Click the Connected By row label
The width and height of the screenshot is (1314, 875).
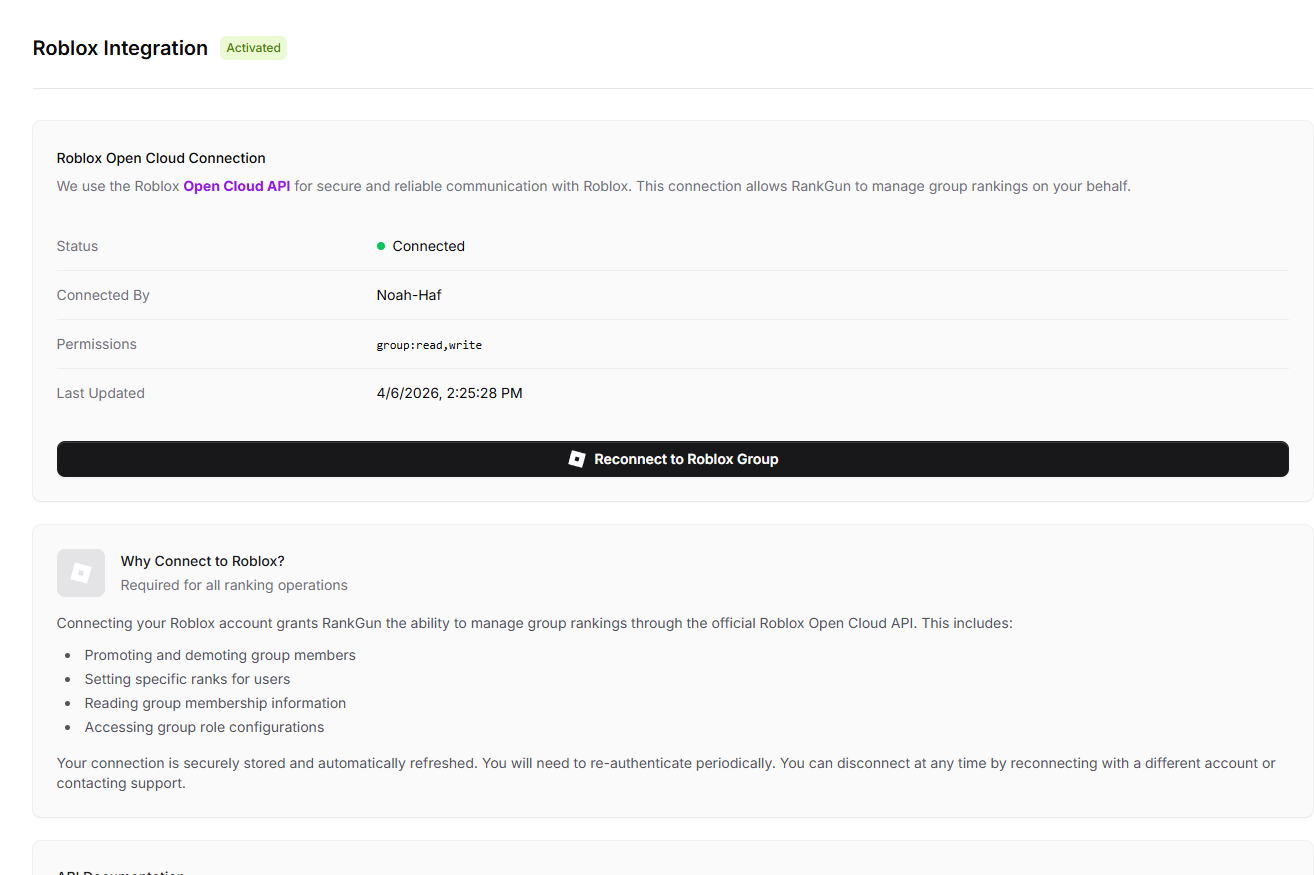[103, 295]
